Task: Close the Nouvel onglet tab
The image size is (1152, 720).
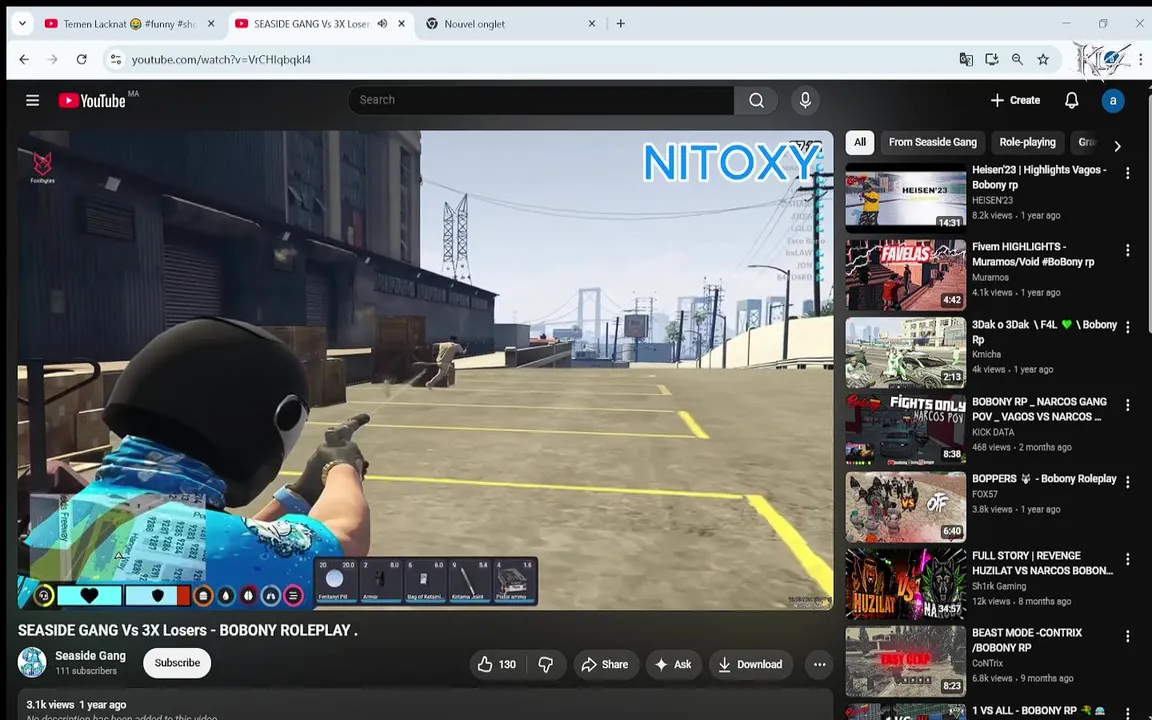Action: point(591,24)
